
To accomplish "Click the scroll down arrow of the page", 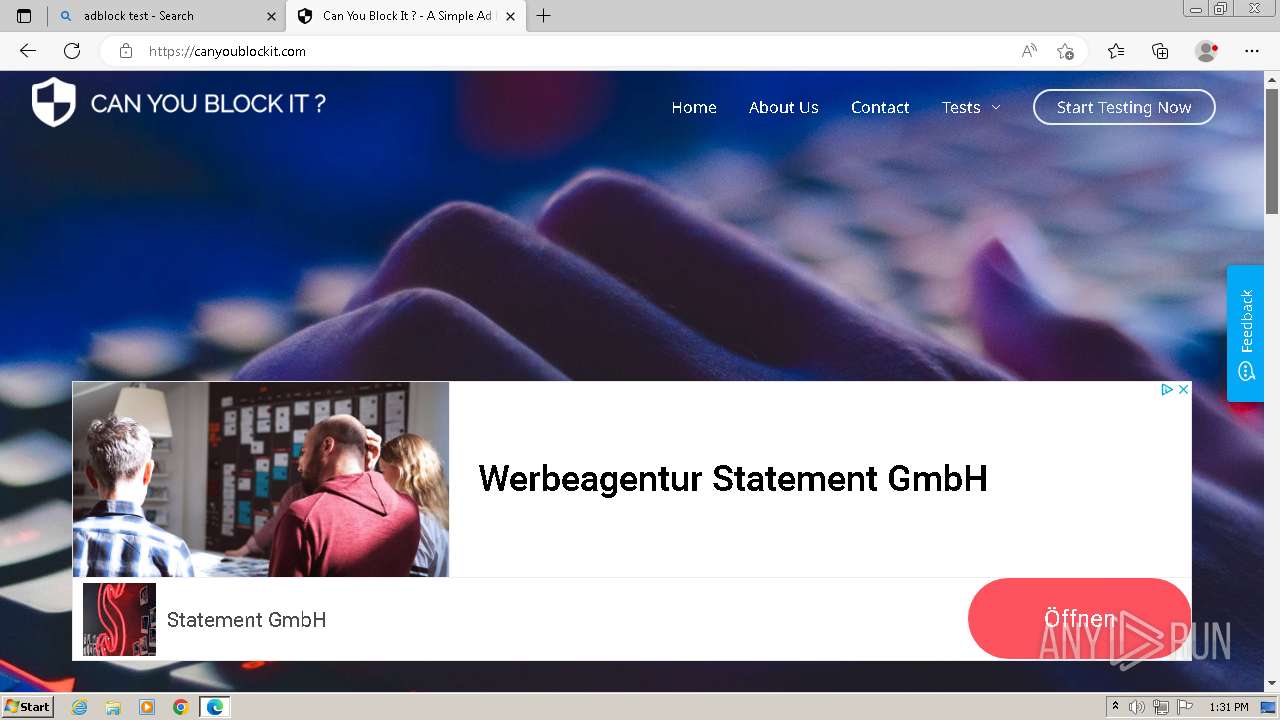I will tap(1272, 683).
